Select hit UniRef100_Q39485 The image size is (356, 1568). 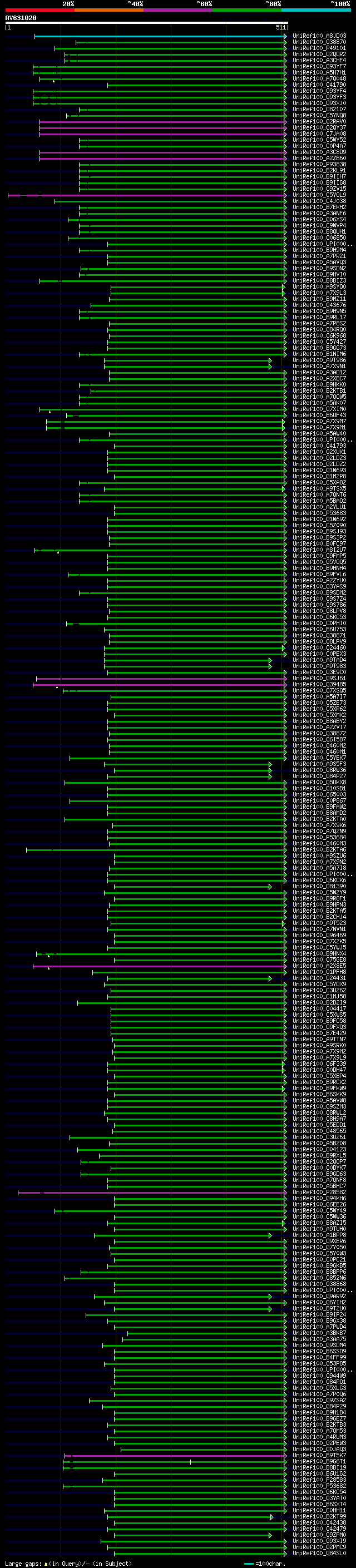click(x=319, y=684)
